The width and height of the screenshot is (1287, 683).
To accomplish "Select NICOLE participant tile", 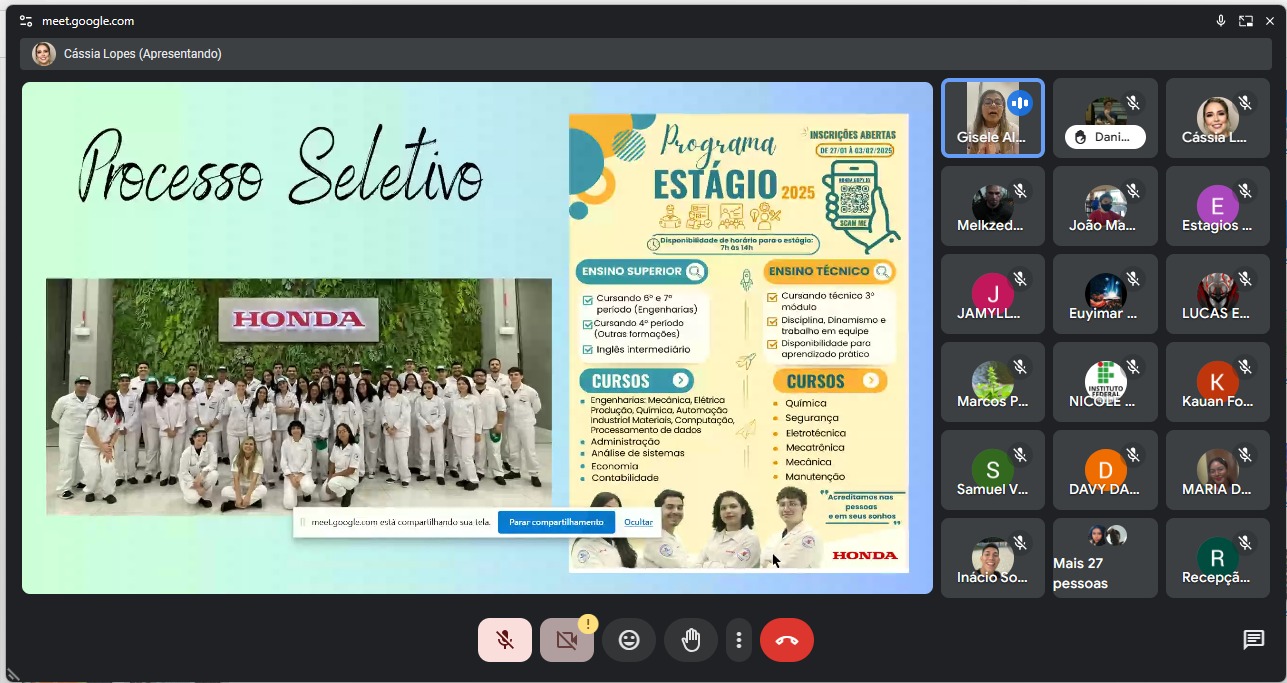I will click(x=1105, y=382).
